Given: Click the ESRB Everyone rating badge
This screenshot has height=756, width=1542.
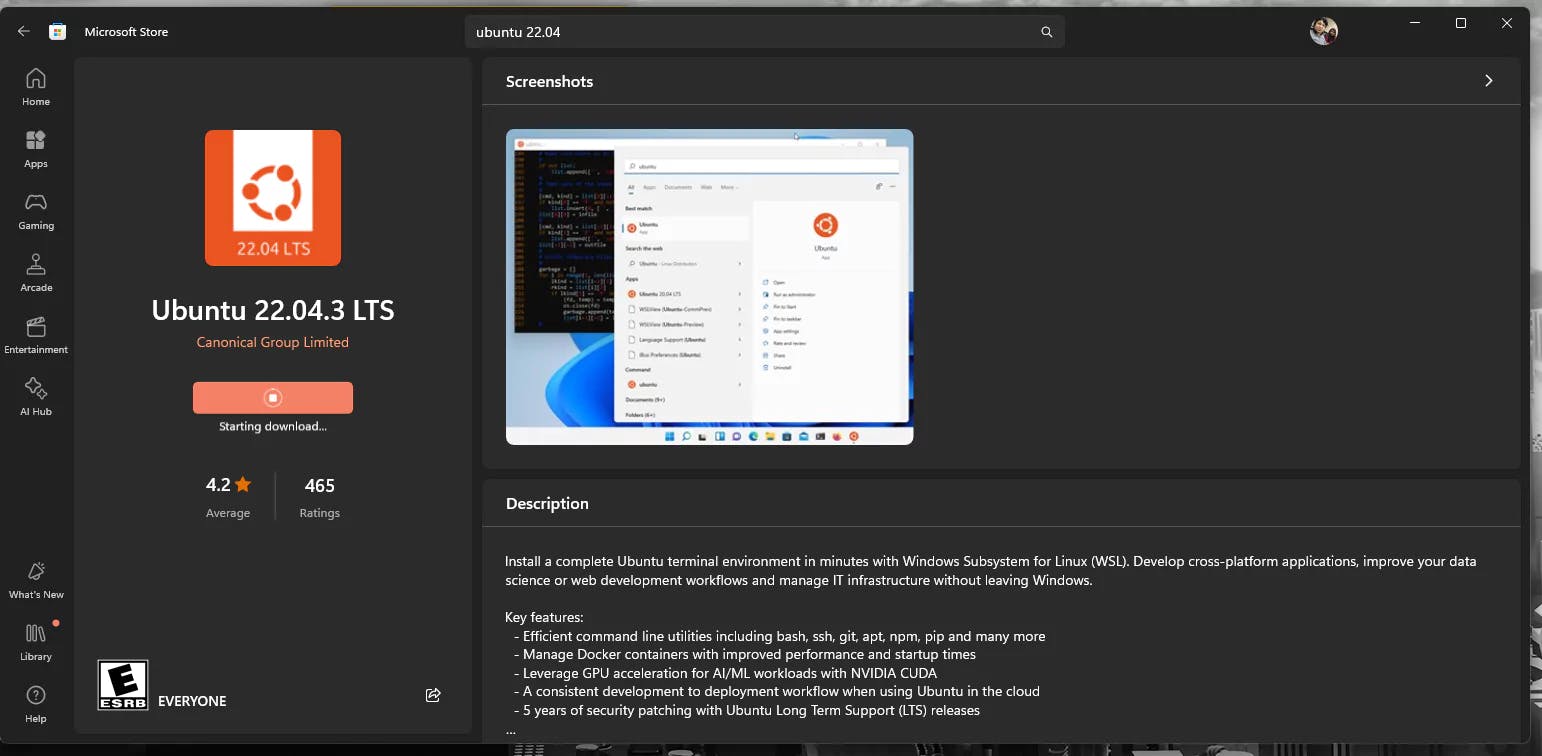Looking at the screenshot, I should pos(123,685).
